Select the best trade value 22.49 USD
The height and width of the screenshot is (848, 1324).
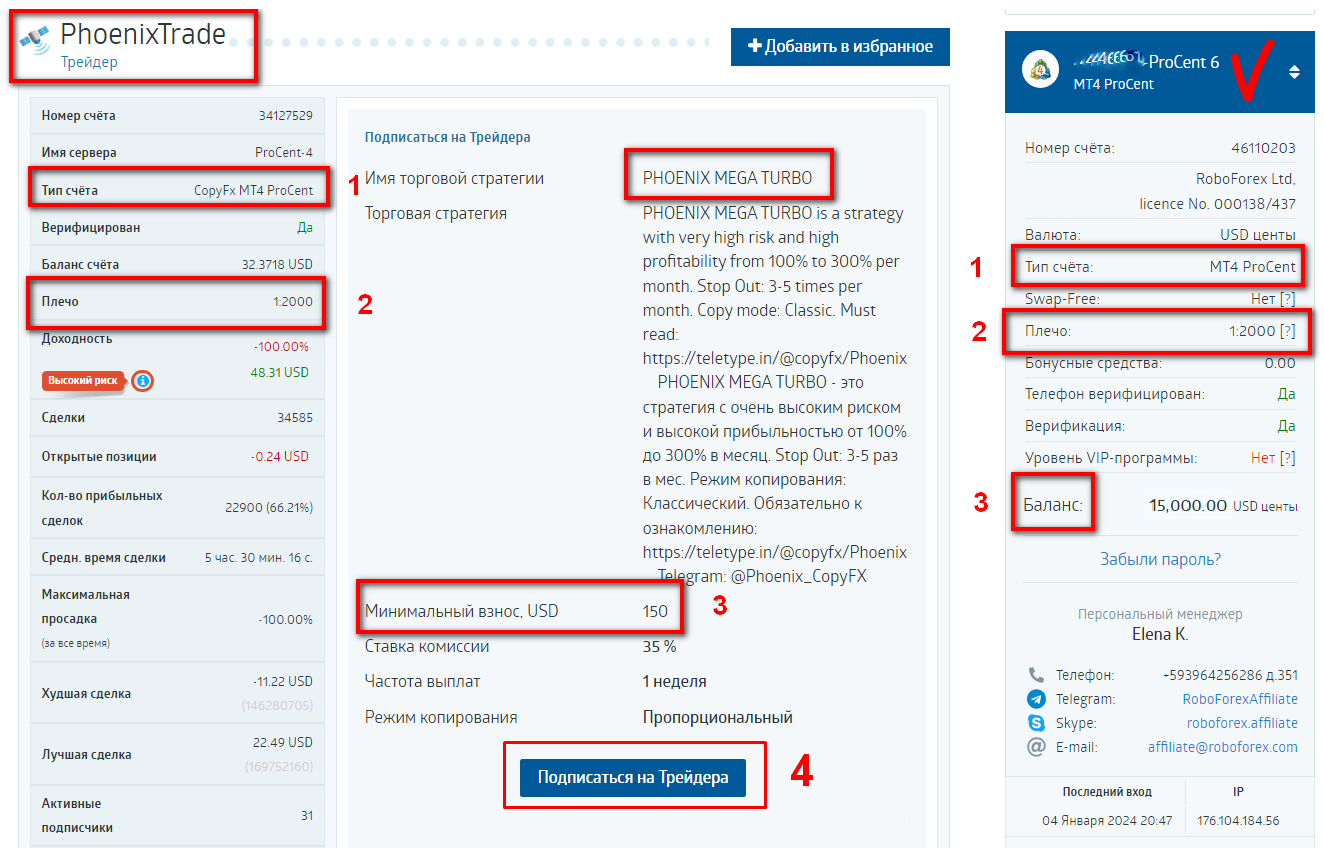285,742
